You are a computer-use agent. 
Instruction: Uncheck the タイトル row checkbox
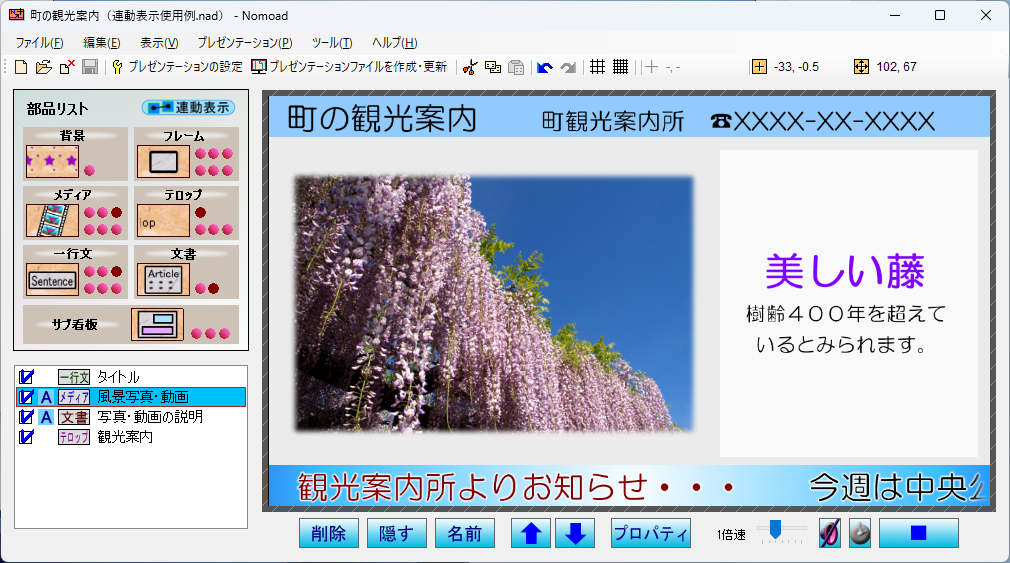26,377
